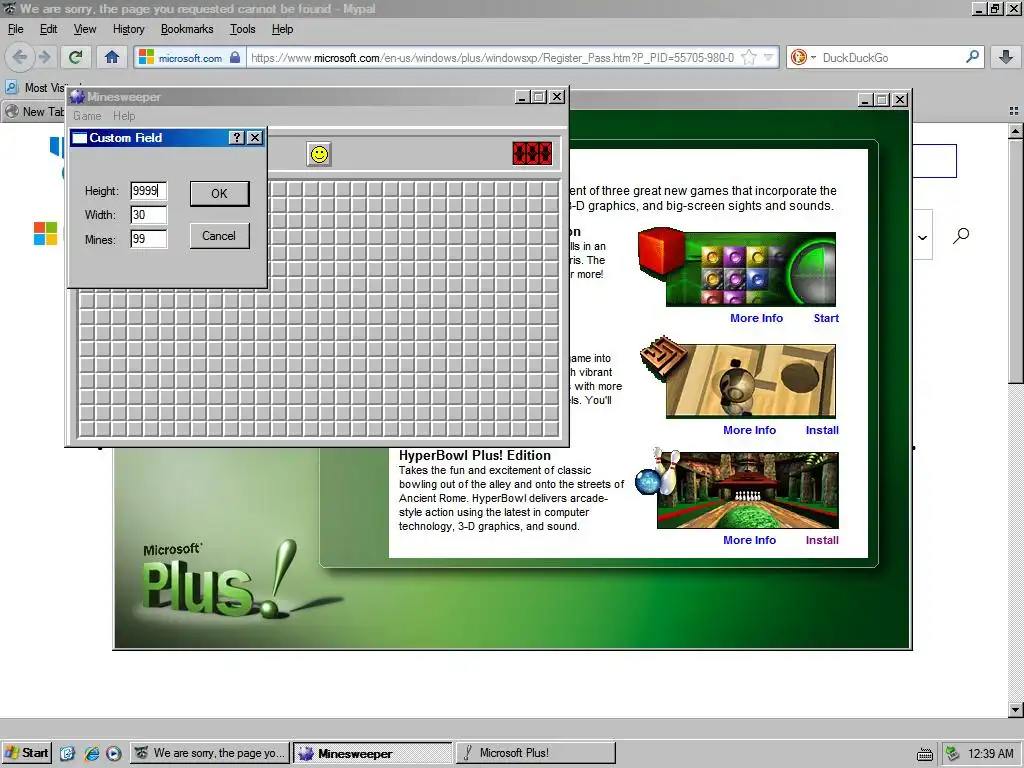The image size is (1024, 768).
Task: Click the Start link for the first game
Action: 826,318
